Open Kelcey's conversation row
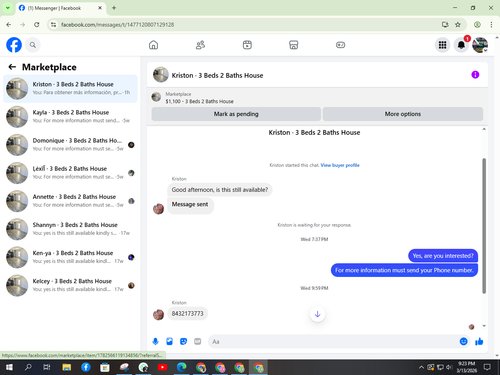500x375 pixels. pos(70,285)
